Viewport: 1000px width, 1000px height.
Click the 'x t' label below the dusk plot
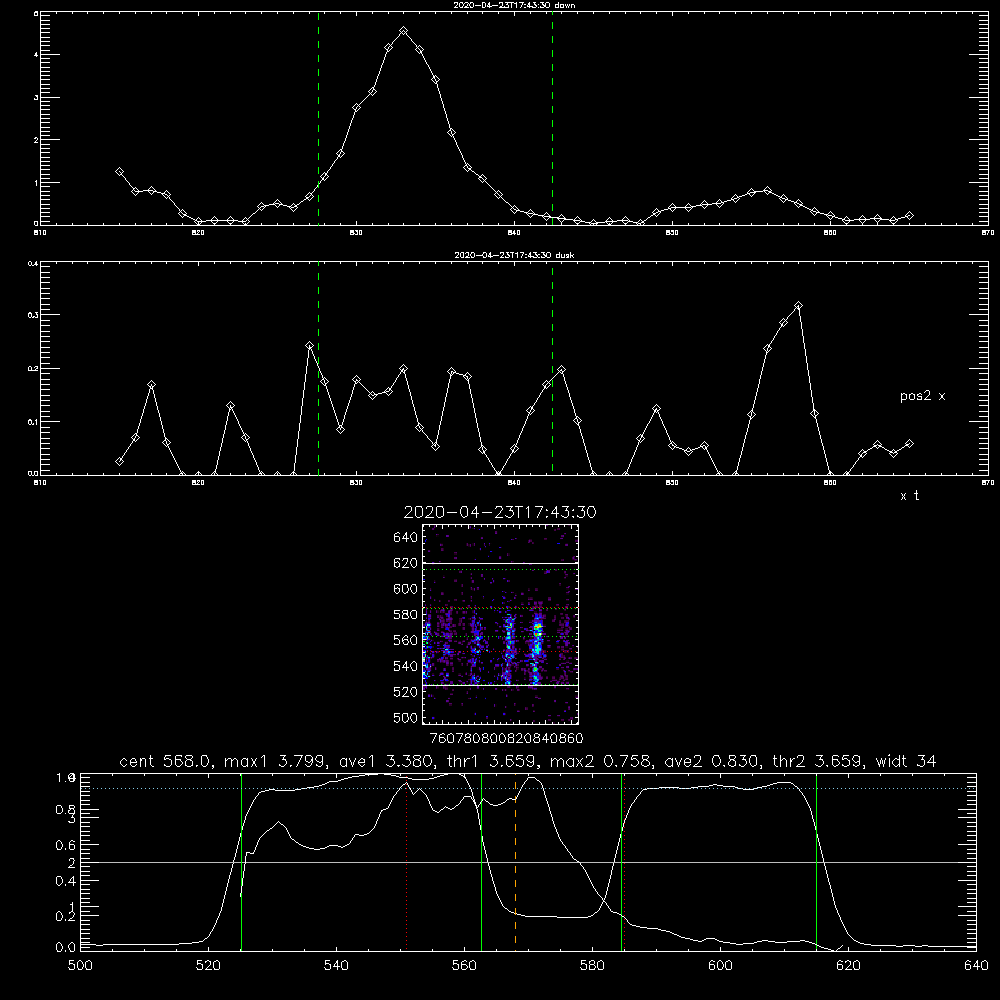[x=909, y=496]
